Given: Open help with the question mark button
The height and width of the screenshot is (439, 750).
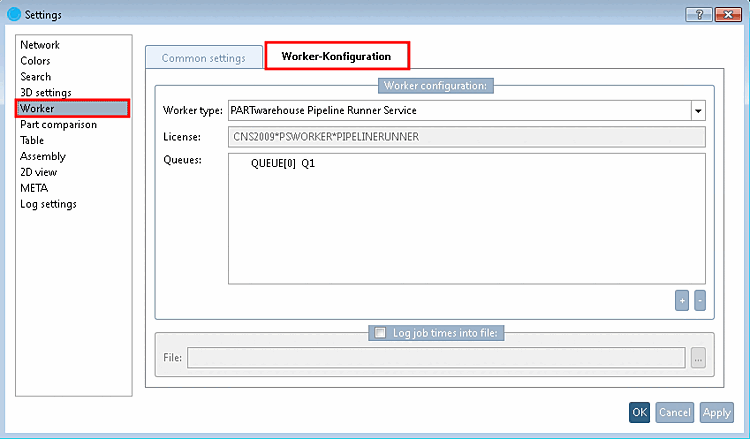Looking at the screenshot, I should 699,15.
